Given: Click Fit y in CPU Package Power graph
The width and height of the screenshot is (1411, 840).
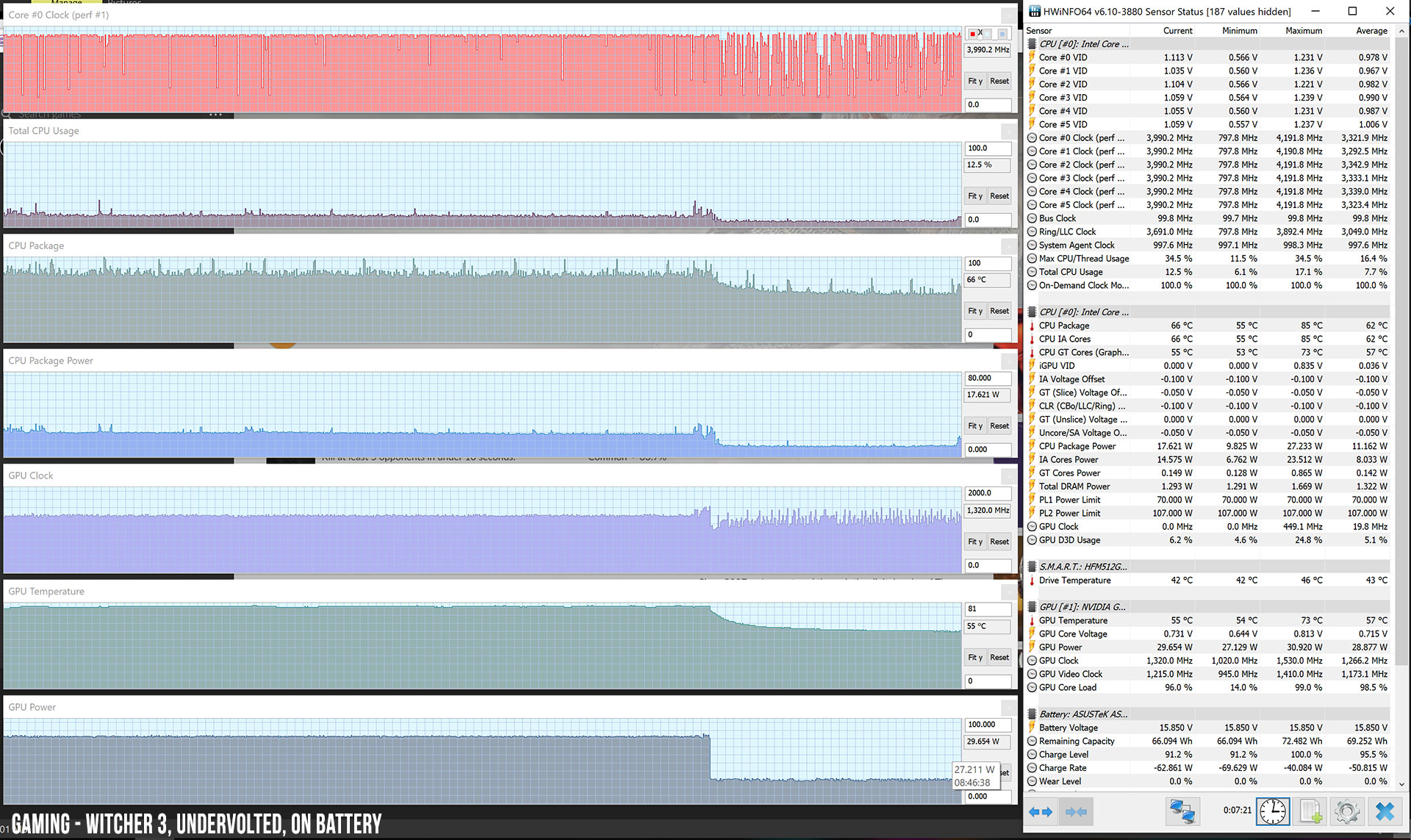Looking at the screenshot, I should (x=975, y=426).
